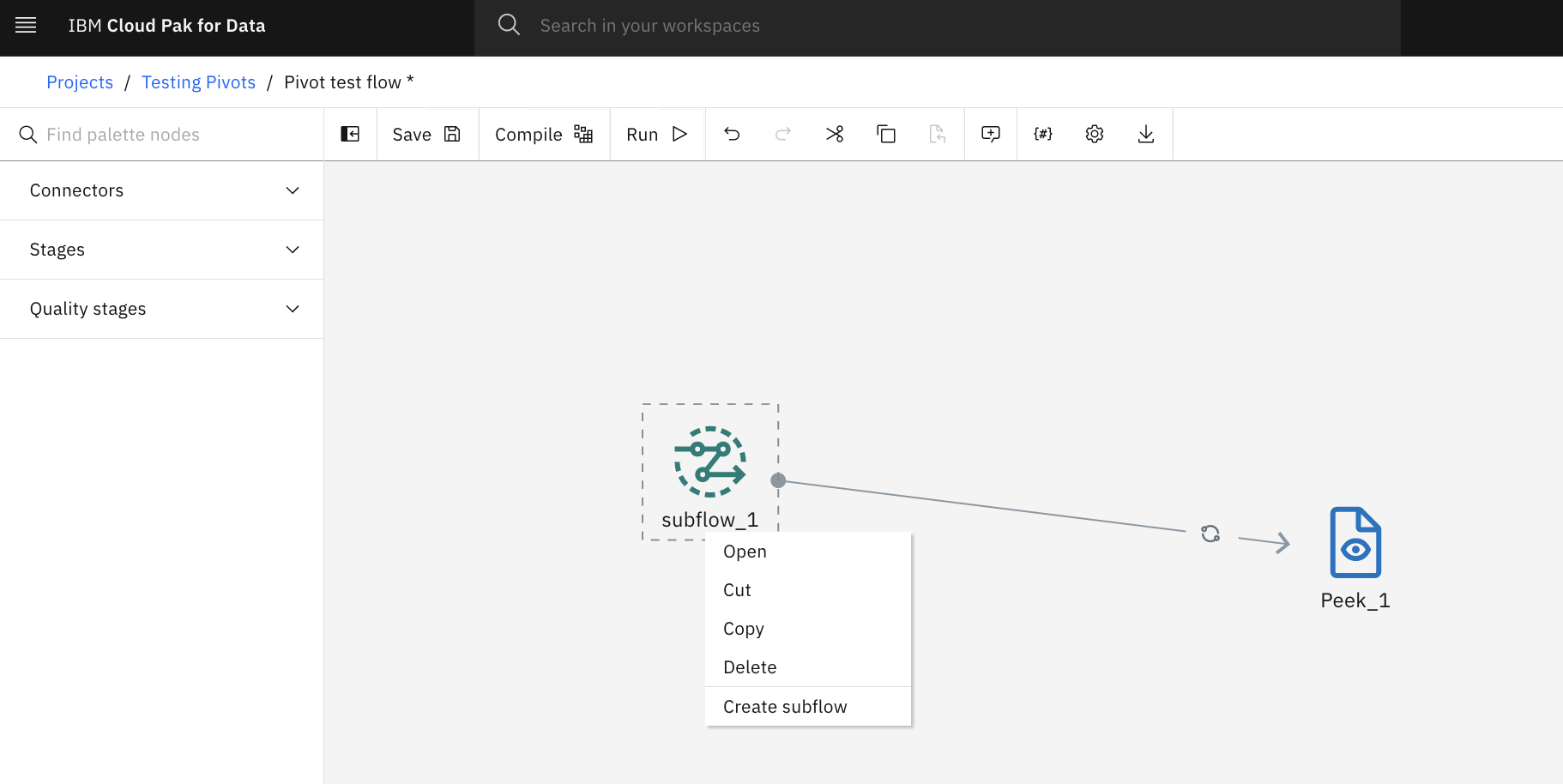Screen dimensions: 1563x784
Task: Choose Create subflow from the context menu
Action: [x=808, y=707]
